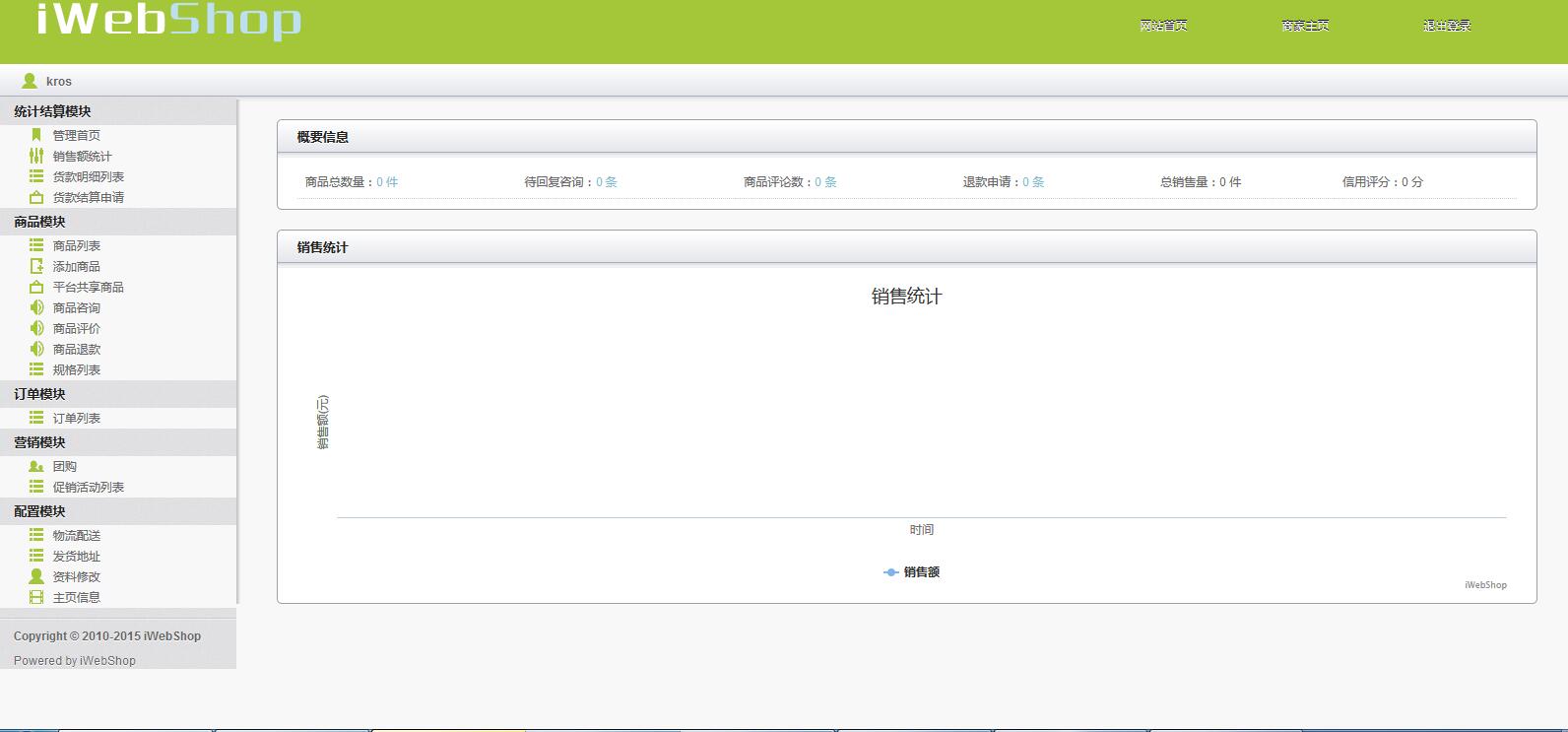Click the 概要信息 panel header
The height and width of the screenshot is (732, 1568).
[906, 137]
